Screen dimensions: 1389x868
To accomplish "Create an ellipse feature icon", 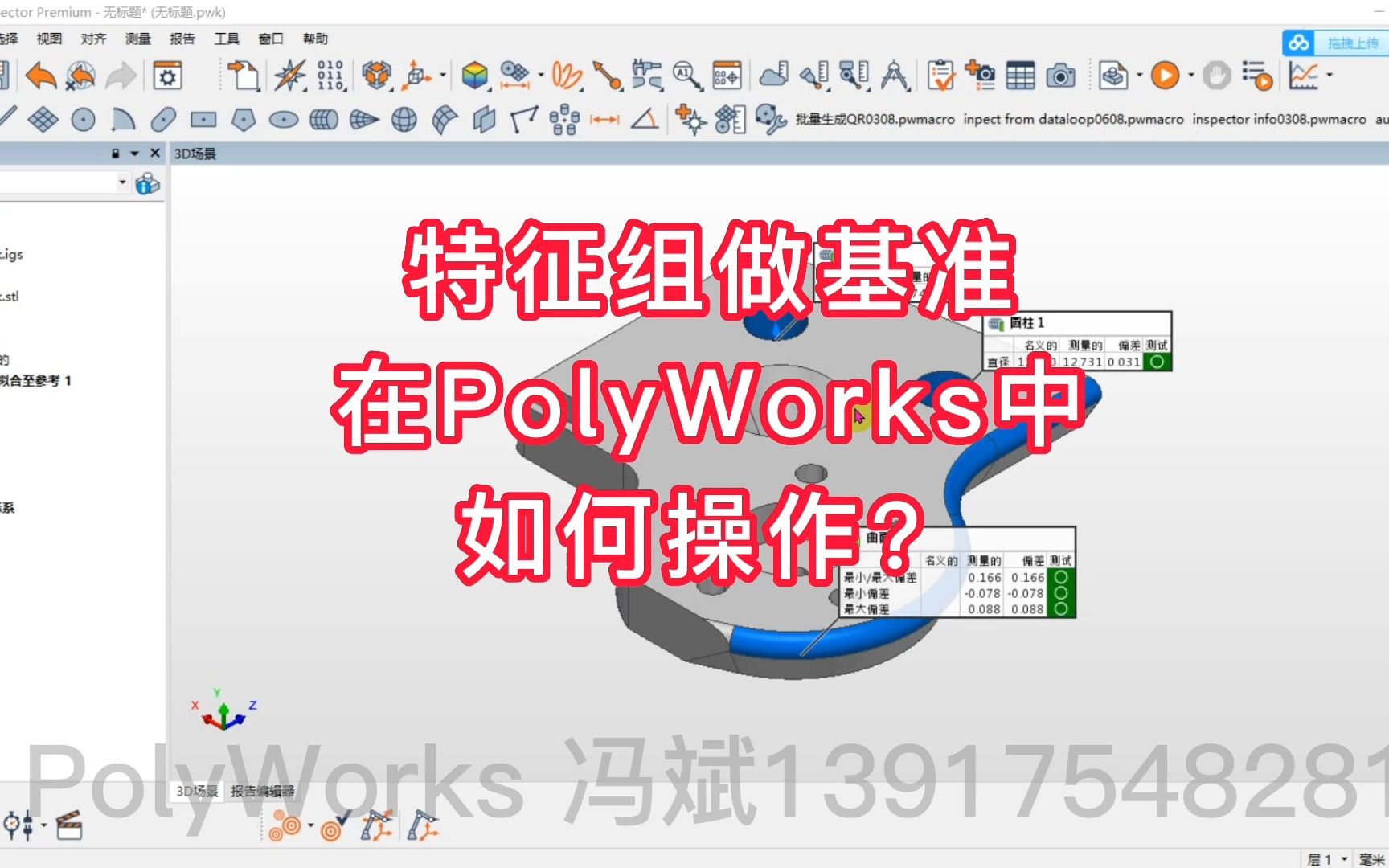I will click(x=284, y=120).
